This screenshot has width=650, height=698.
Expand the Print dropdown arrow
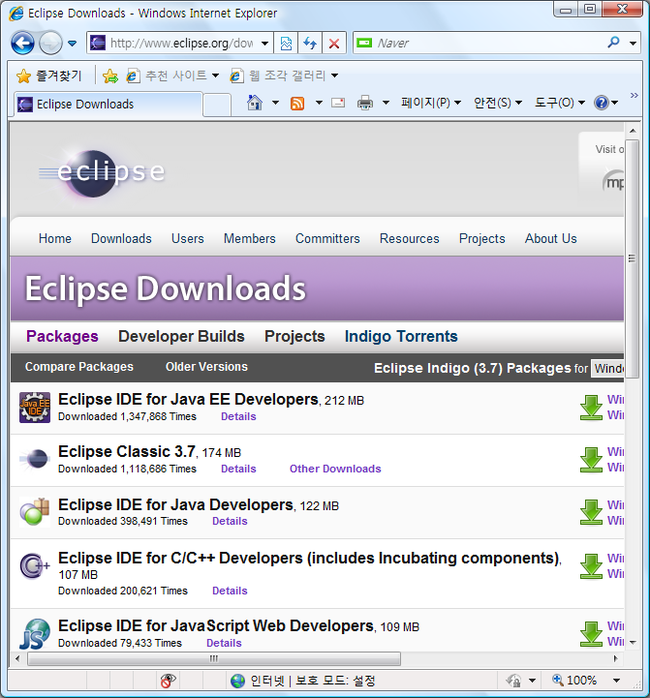click(x=386, y=103)
